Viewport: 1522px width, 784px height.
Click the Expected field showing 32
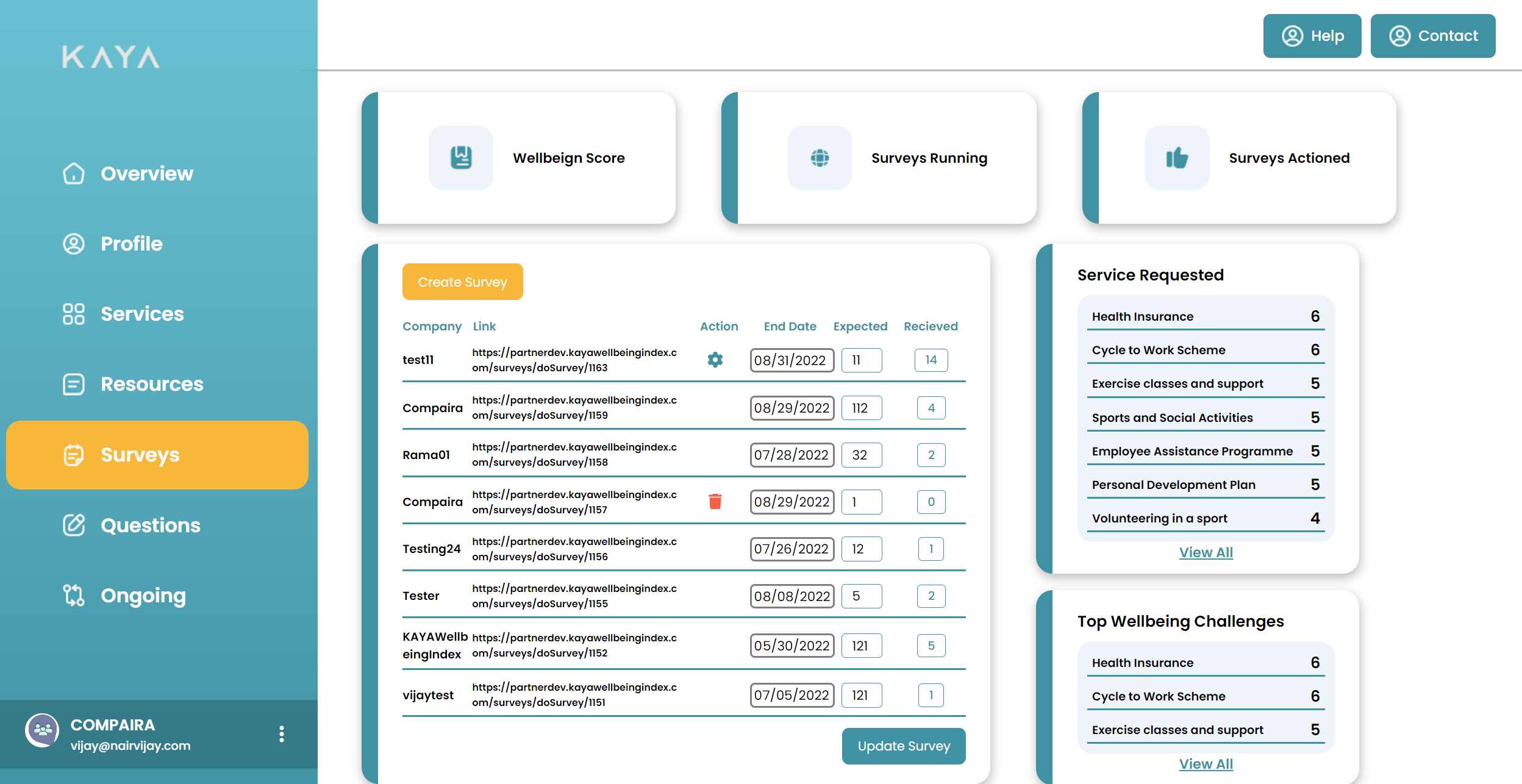[x=862, y=455]
